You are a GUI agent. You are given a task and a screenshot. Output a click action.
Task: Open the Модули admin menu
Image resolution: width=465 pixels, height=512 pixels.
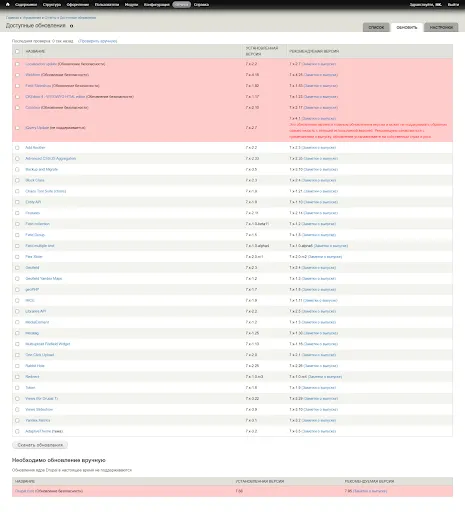(x=131, y=5)
